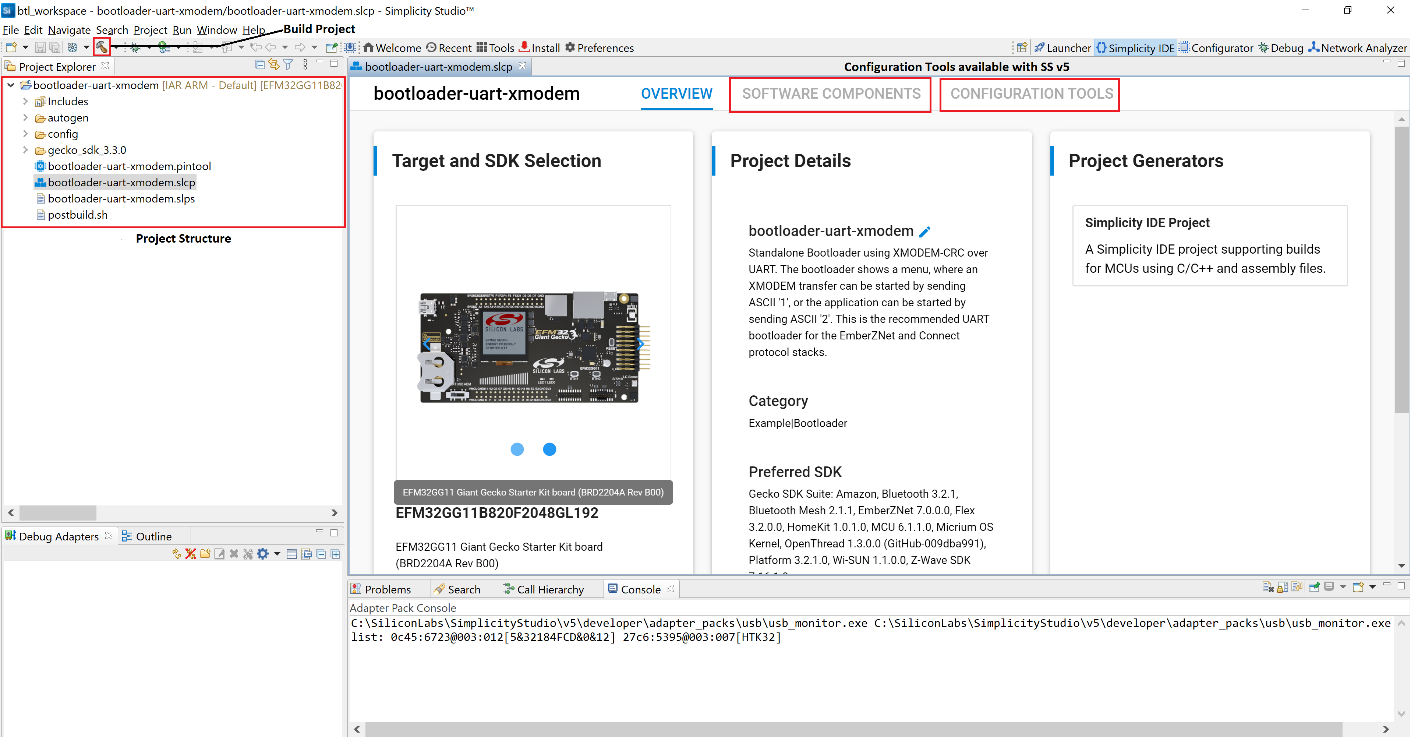Select bootloader-uart-xmodem.pintool file

click(128, 166)
